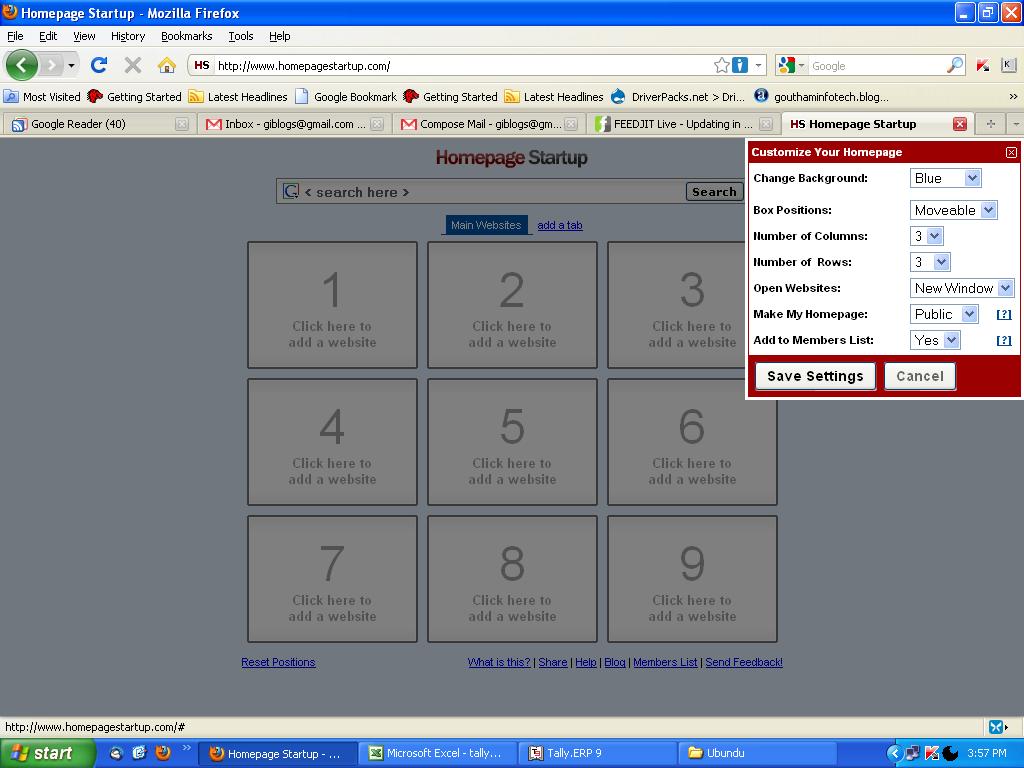Click the HS site icon in address bar
The height and width of the screenshot is (768, 1024).
[x=202, y=65]
